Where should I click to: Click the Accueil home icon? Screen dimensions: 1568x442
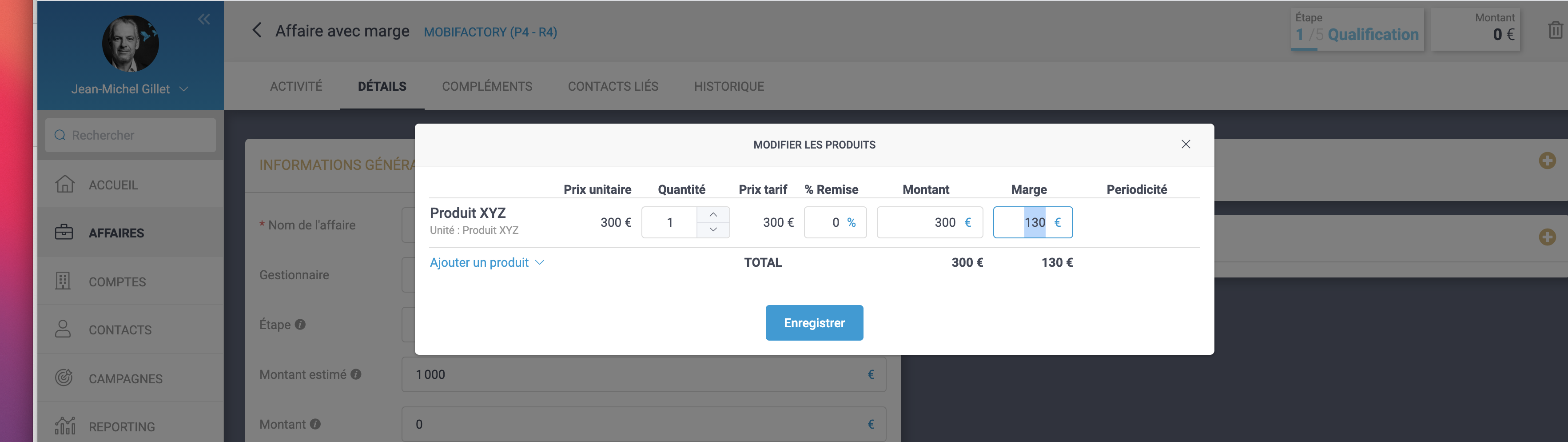64,184
